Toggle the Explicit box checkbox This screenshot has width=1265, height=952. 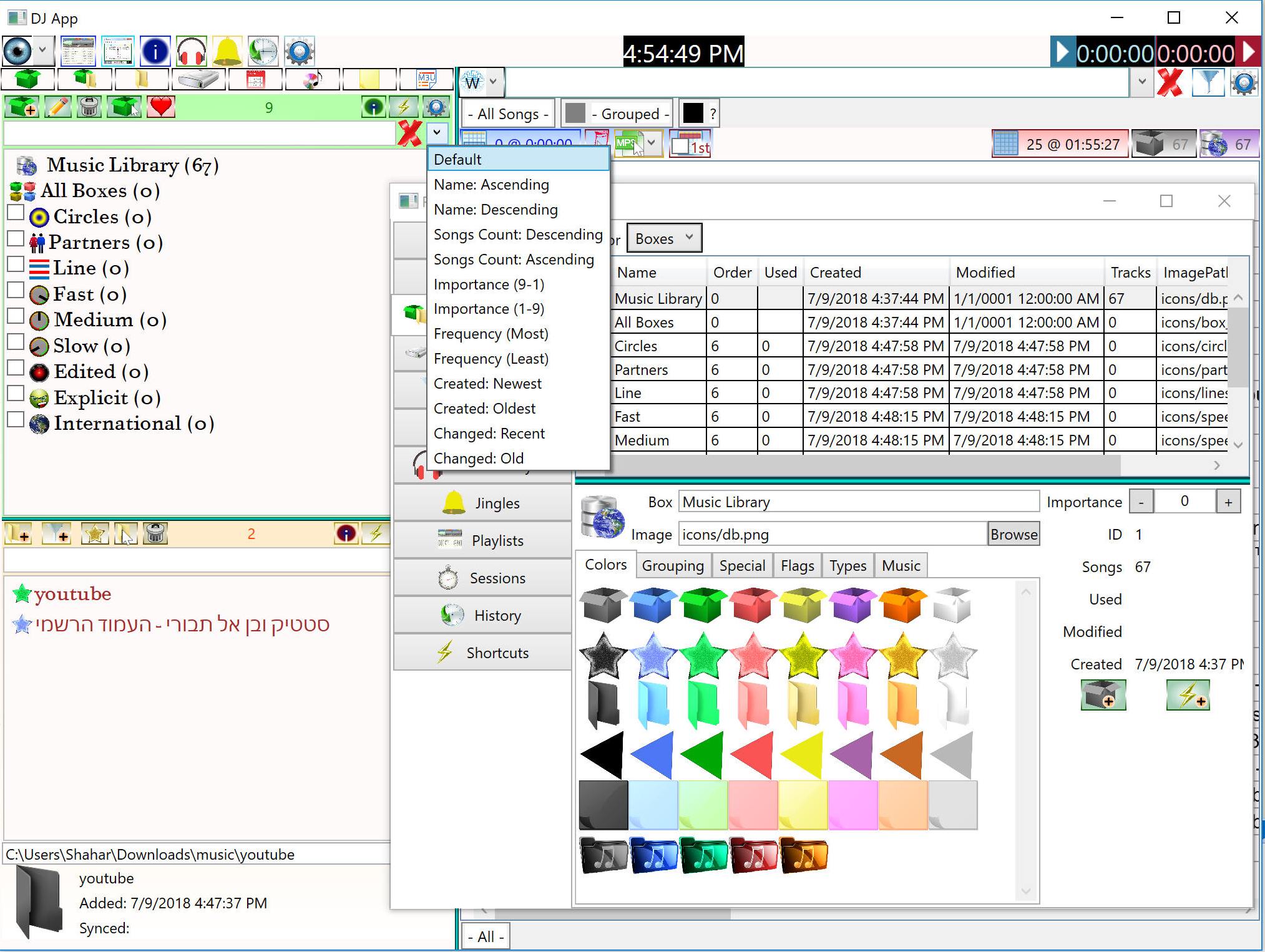pyautogui.click(x=16, y=394)
